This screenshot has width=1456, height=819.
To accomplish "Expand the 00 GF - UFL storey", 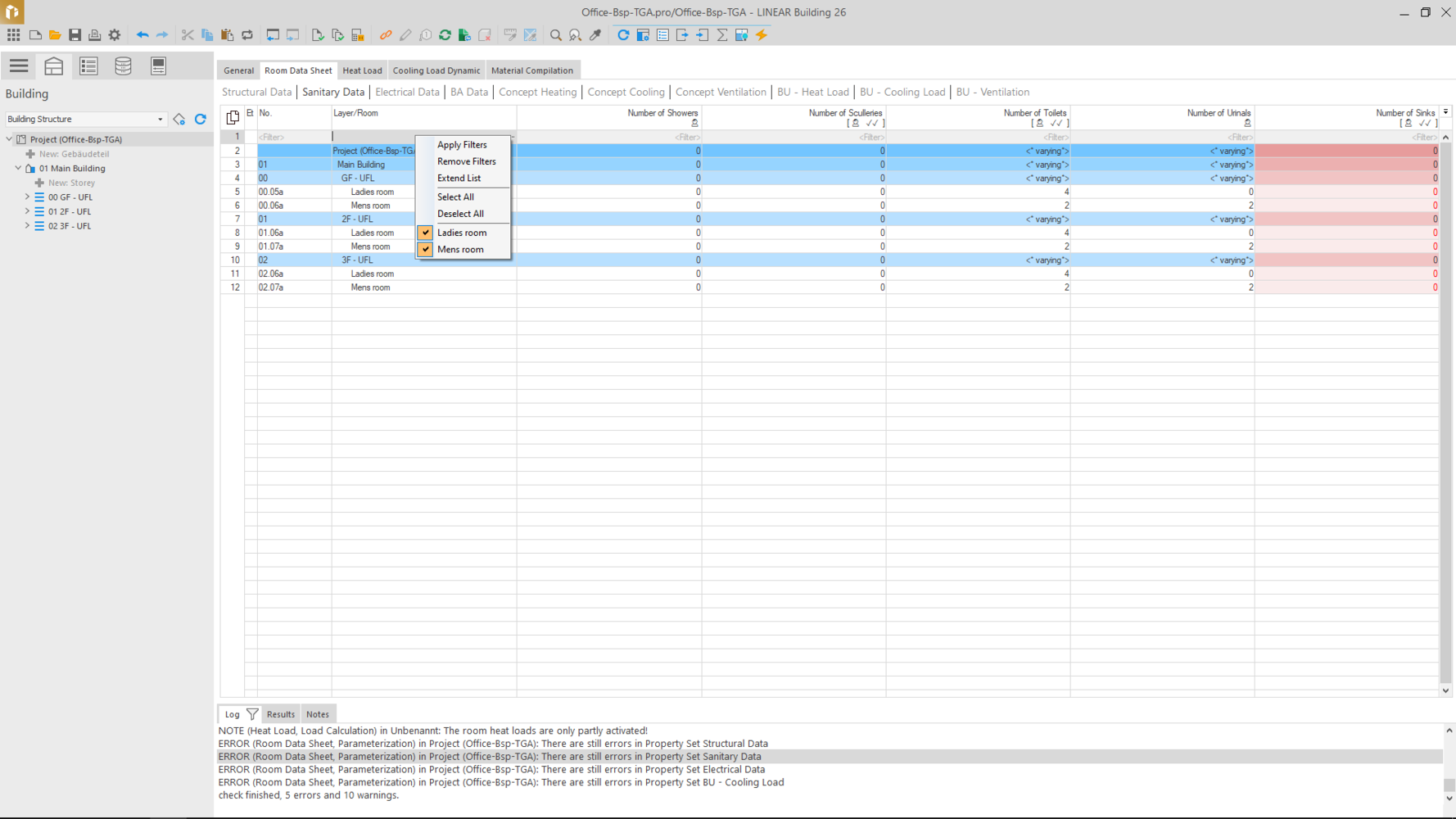I will 27,197.
